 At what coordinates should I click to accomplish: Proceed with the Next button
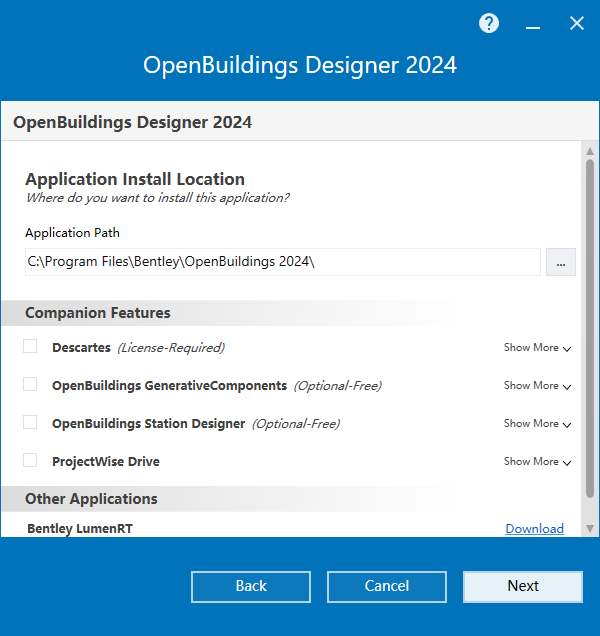pyautogui.click(x=523, y=587)
